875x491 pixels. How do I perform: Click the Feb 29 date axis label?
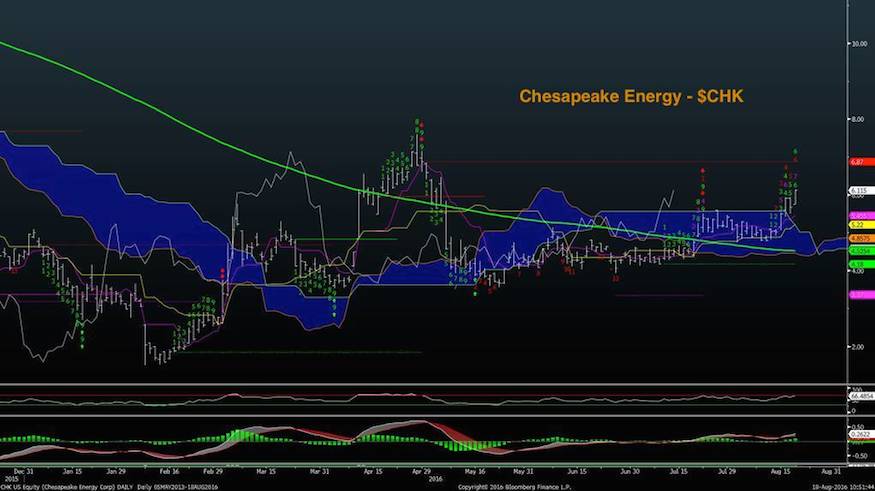coord(213,471)
